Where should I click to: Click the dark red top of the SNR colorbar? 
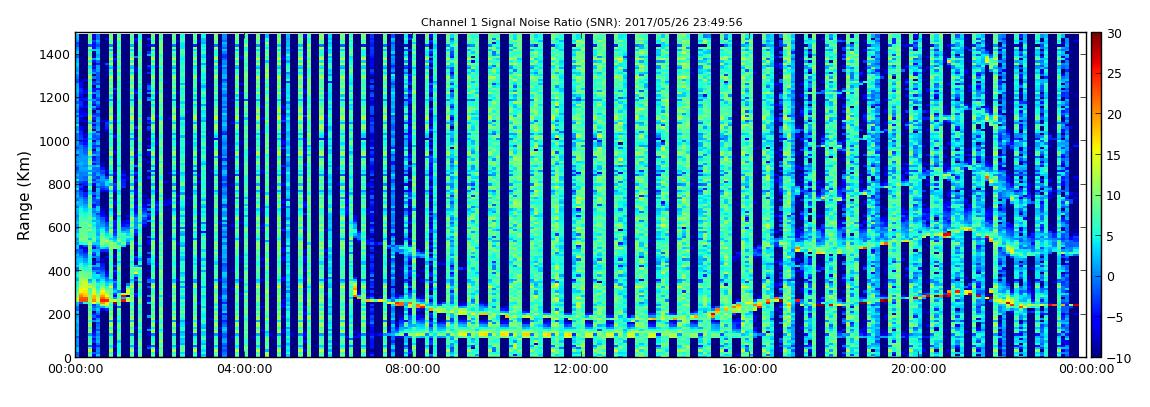click(x=1096, y=38)
